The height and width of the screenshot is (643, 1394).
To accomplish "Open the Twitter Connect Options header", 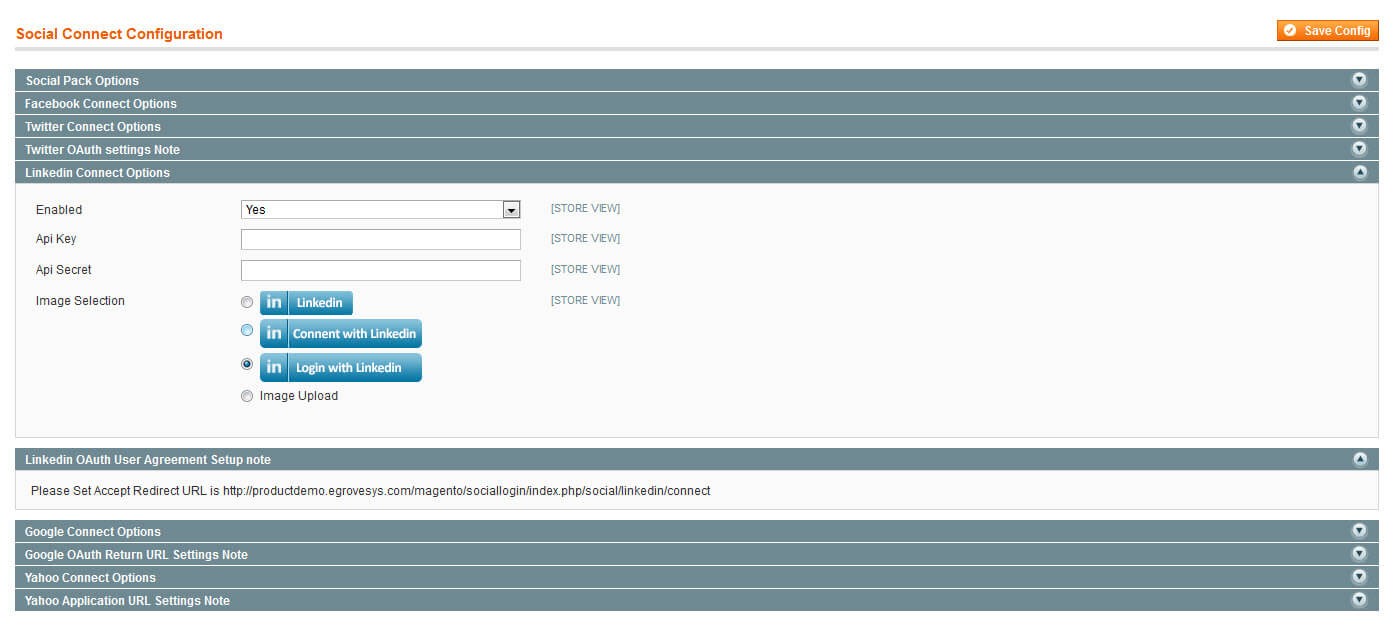I will click(697, 126).
